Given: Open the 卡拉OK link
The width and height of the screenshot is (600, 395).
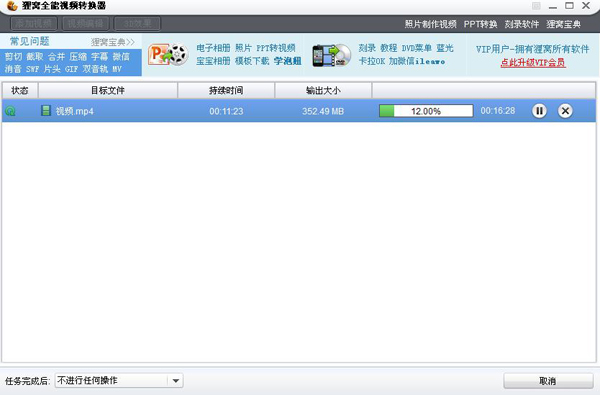Looking at the screenshot, I should click(x=372, y=61).
